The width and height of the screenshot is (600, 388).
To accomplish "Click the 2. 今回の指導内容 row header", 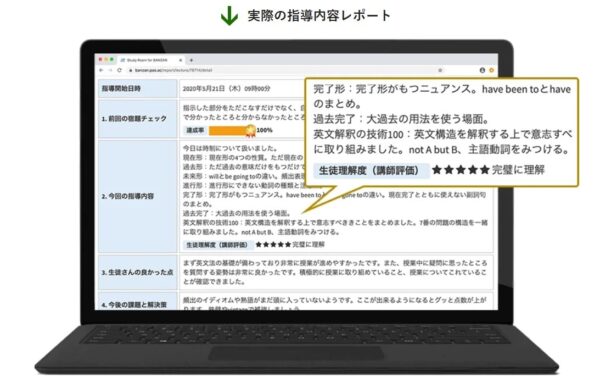I will (138, 196).
